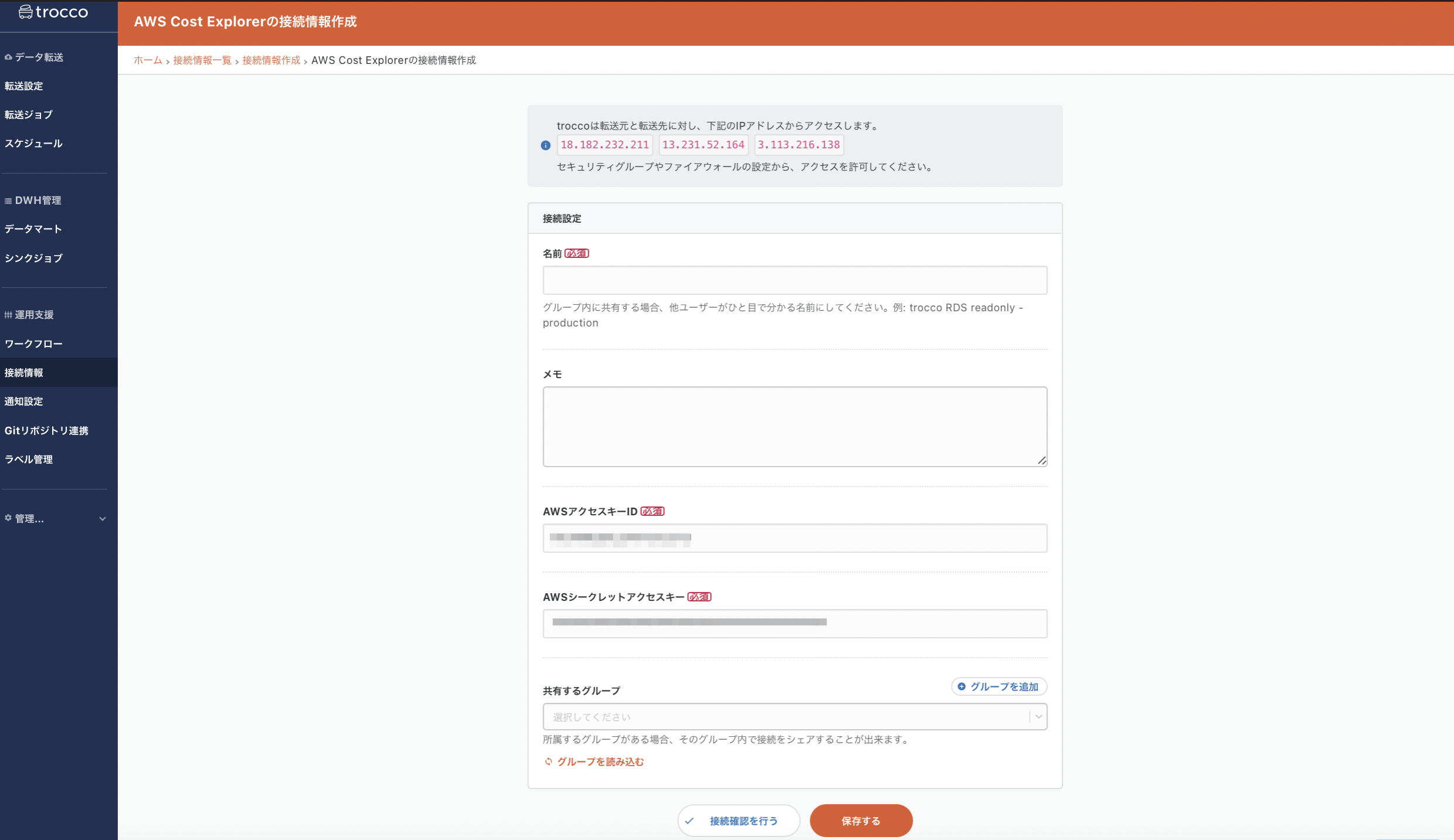Click the メモ textarea resize handle
This screenshot has height=840, width=1454.
(1042, 461)
